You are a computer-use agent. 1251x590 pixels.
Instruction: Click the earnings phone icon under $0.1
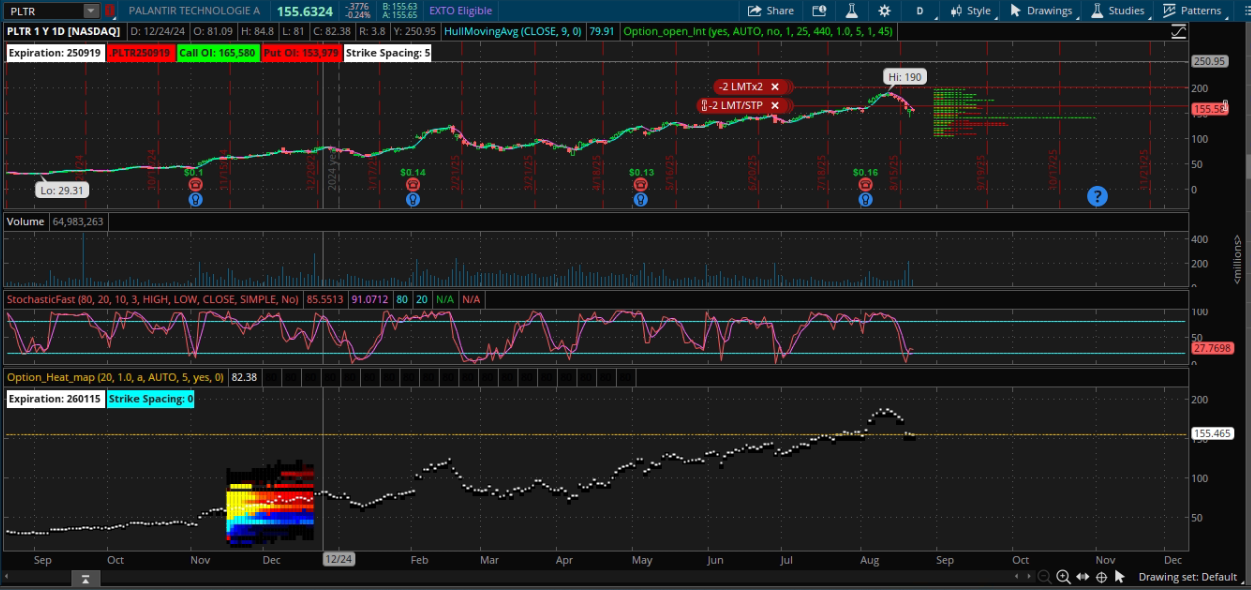point(194,184)
